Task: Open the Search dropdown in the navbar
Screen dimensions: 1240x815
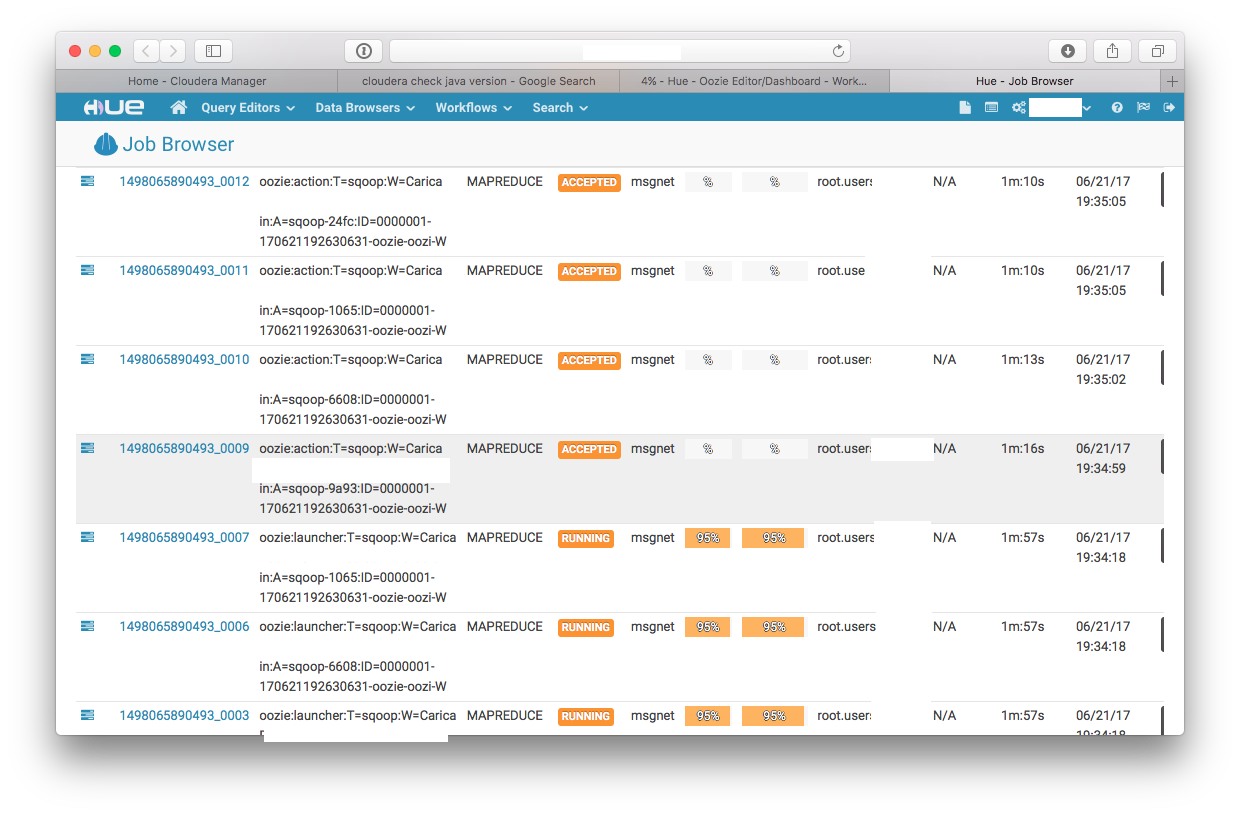Action: (x=559, y=107)
